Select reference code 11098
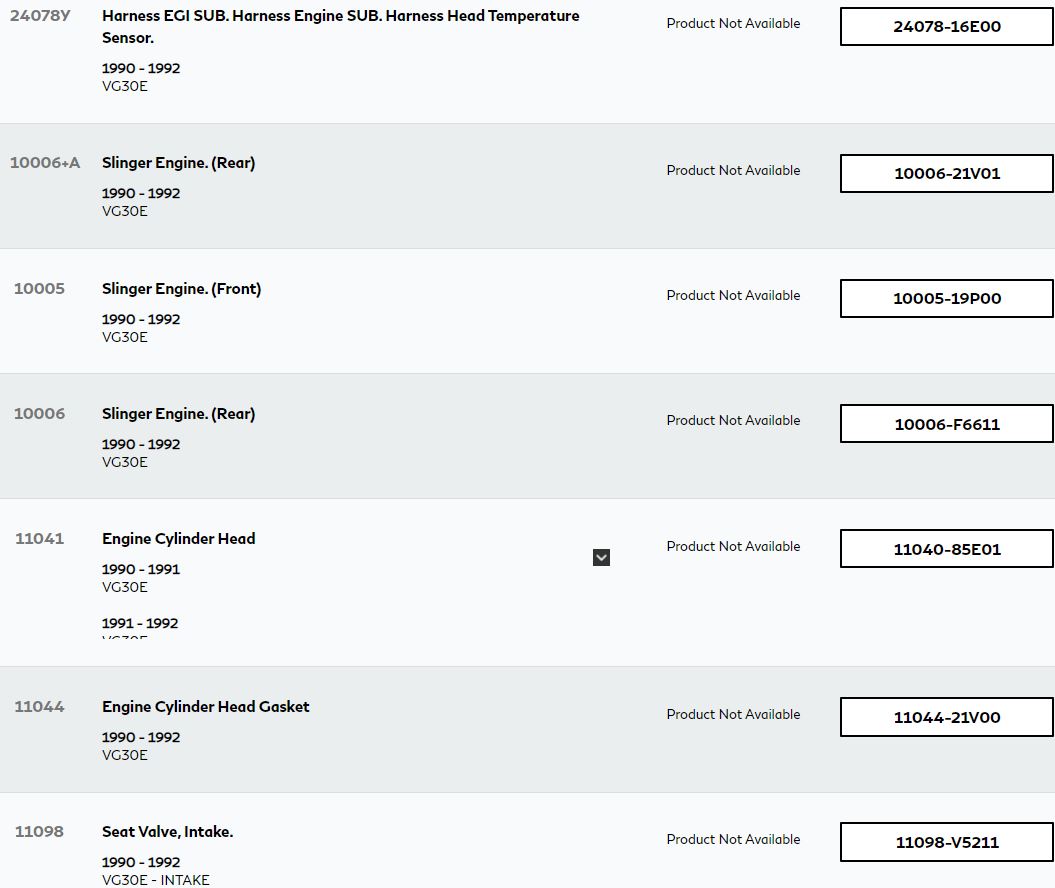The image size is (1055, 888). (39, 832)
